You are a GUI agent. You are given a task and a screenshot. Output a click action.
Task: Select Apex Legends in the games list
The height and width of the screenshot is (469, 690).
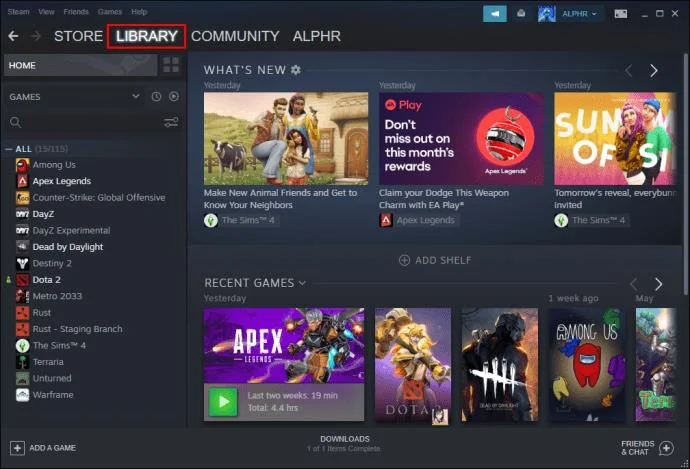pyautogui.click(x=62, y=181)
